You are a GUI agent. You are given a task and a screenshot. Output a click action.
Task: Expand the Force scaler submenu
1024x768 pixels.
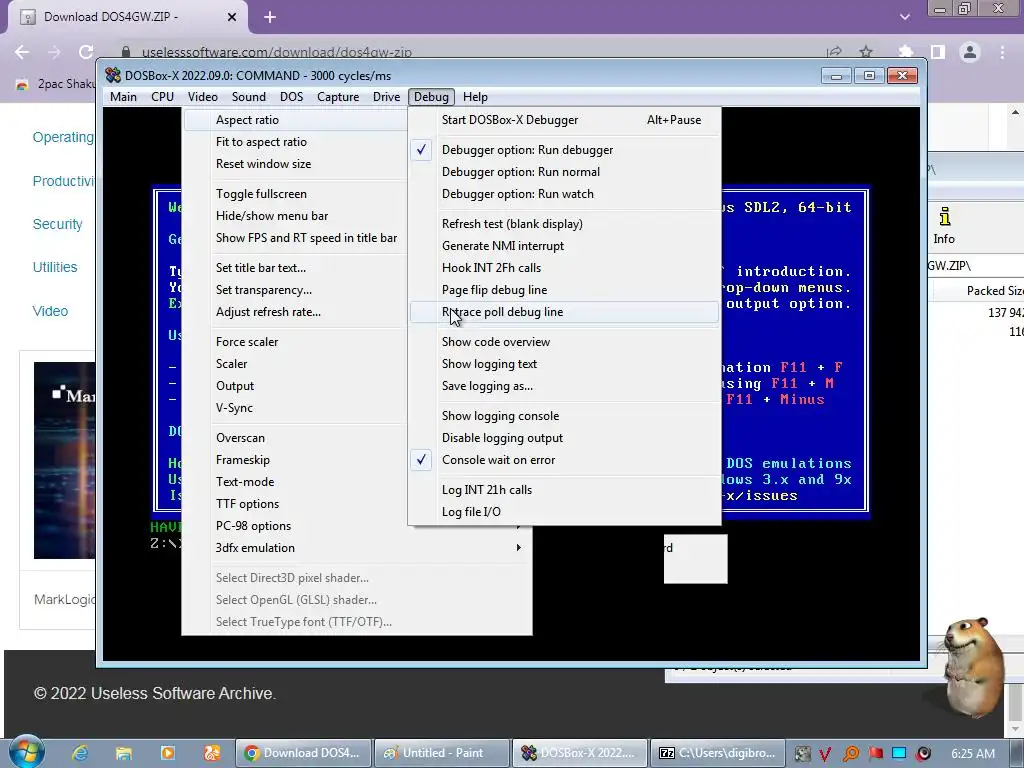pyautogui.click(x=296, y=342)
